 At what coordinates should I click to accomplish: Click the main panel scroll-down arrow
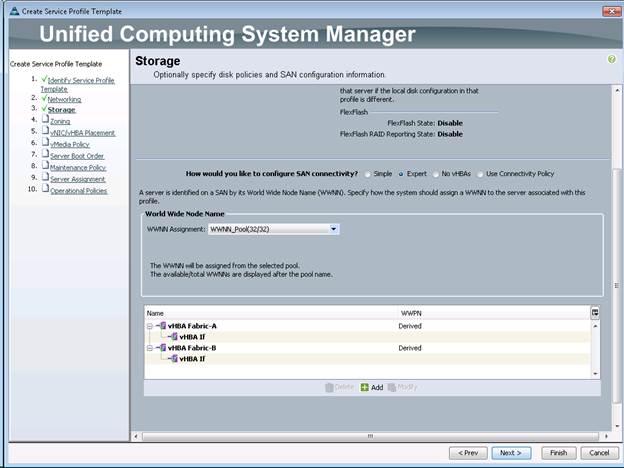click(617, 426)
